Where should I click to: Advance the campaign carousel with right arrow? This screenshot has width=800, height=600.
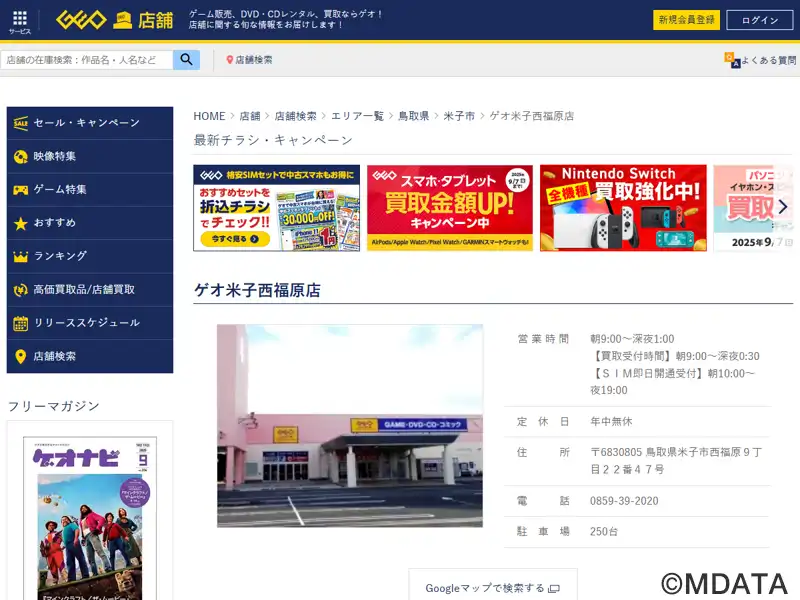(783, 207)
